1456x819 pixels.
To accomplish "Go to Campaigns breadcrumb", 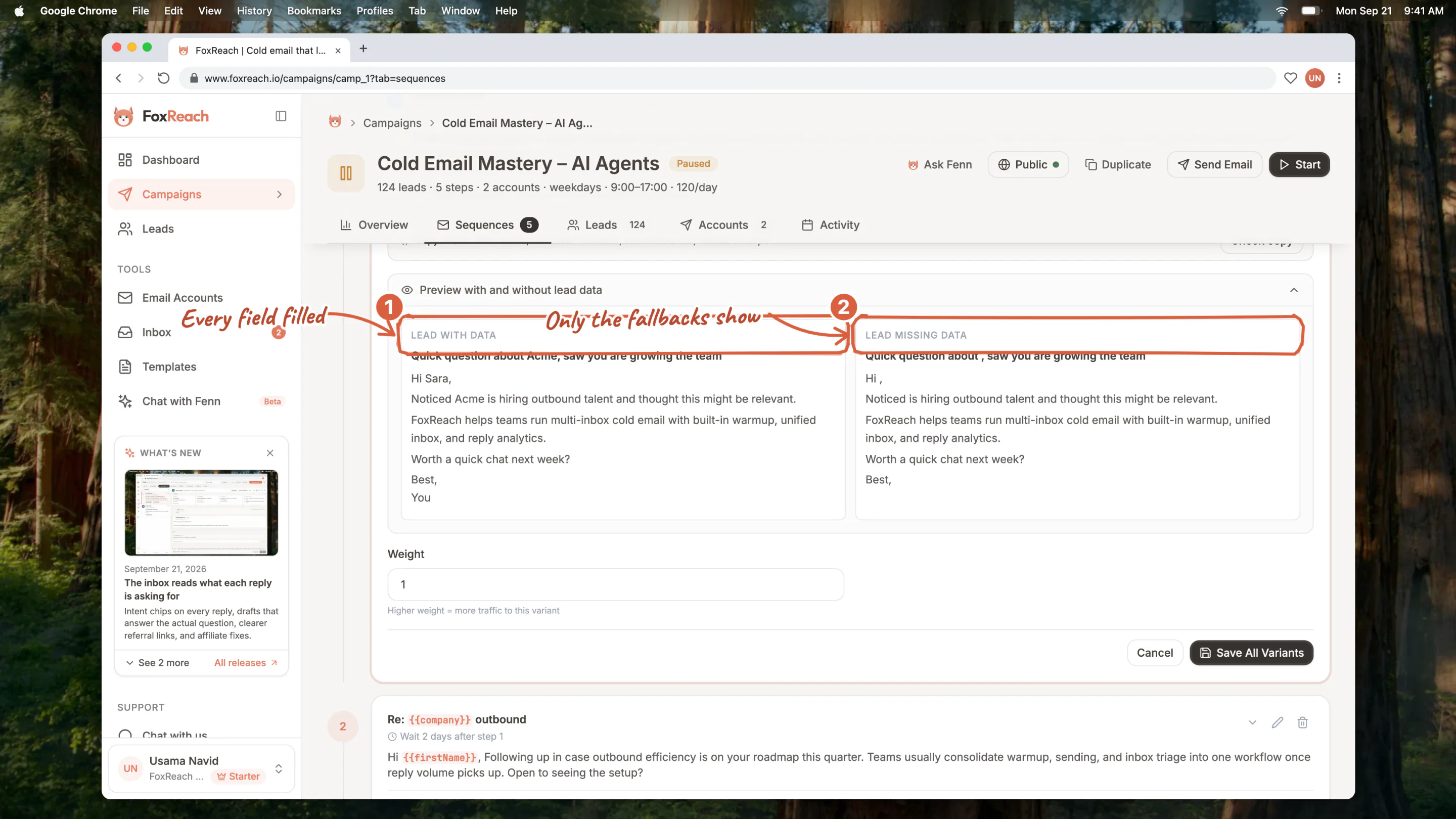I will 392,123.
